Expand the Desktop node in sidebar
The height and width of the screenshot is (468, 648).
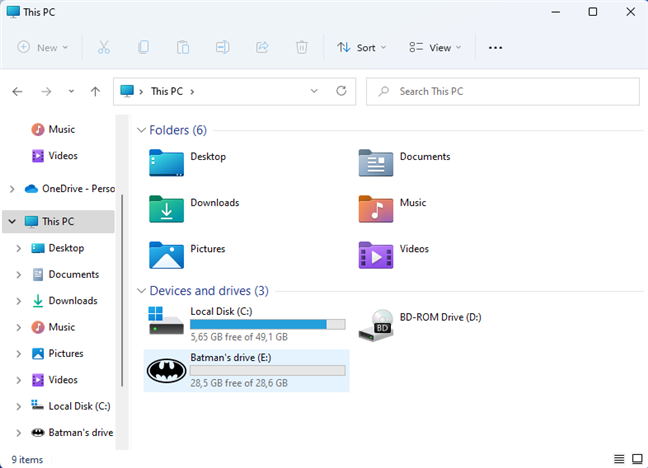[x=19, y=248]
